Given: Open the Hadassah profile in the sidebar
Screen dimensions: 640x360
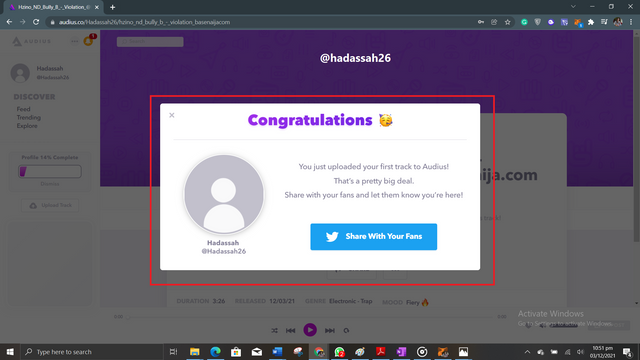Looking at the screenshot, I should [40, 73].
